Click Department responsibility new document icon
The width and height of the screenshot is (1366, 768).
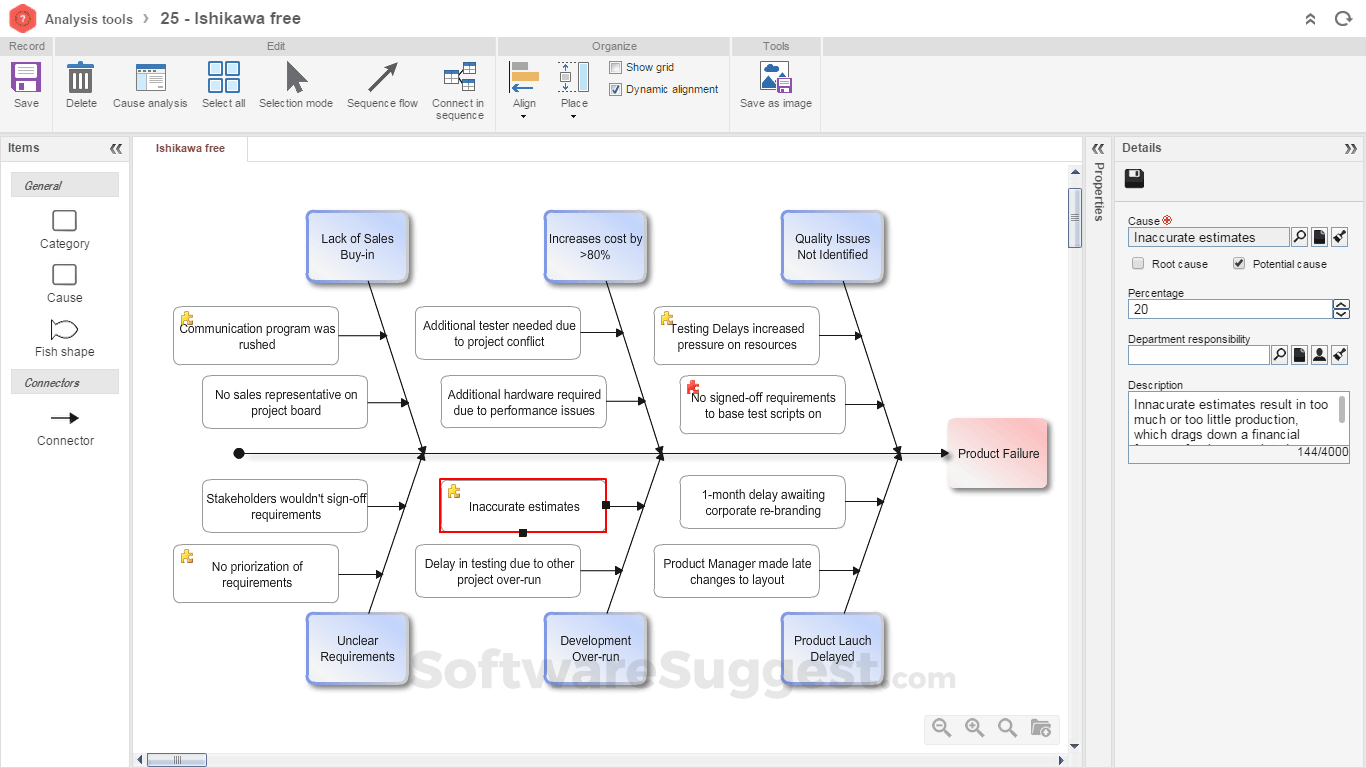(1299, 355)
